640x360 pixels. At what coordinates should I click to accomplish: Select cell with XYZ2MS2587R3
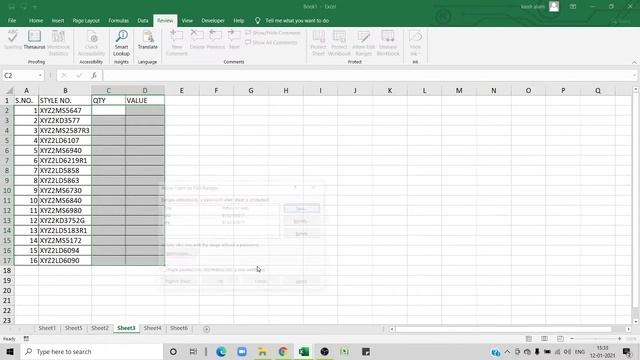tap(65, 131)
